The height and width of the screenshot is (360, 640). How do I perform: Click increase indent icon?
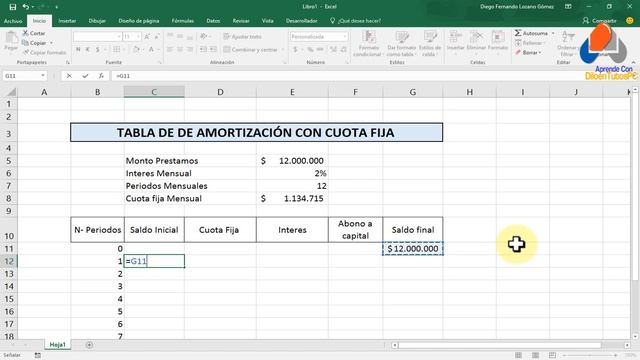pos(213,49)
